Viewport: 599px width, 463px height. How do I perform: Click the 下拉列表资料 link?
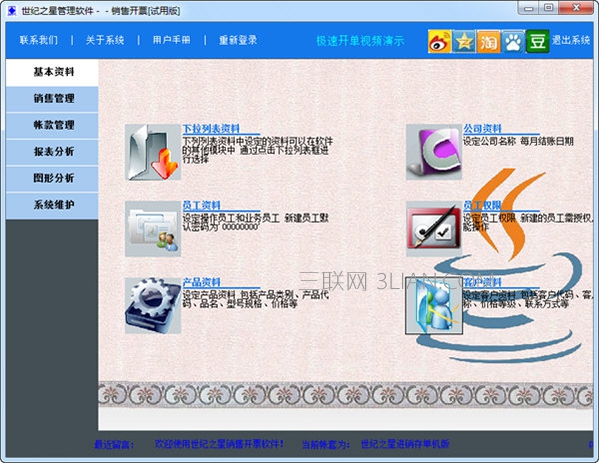tap(211, 129)
